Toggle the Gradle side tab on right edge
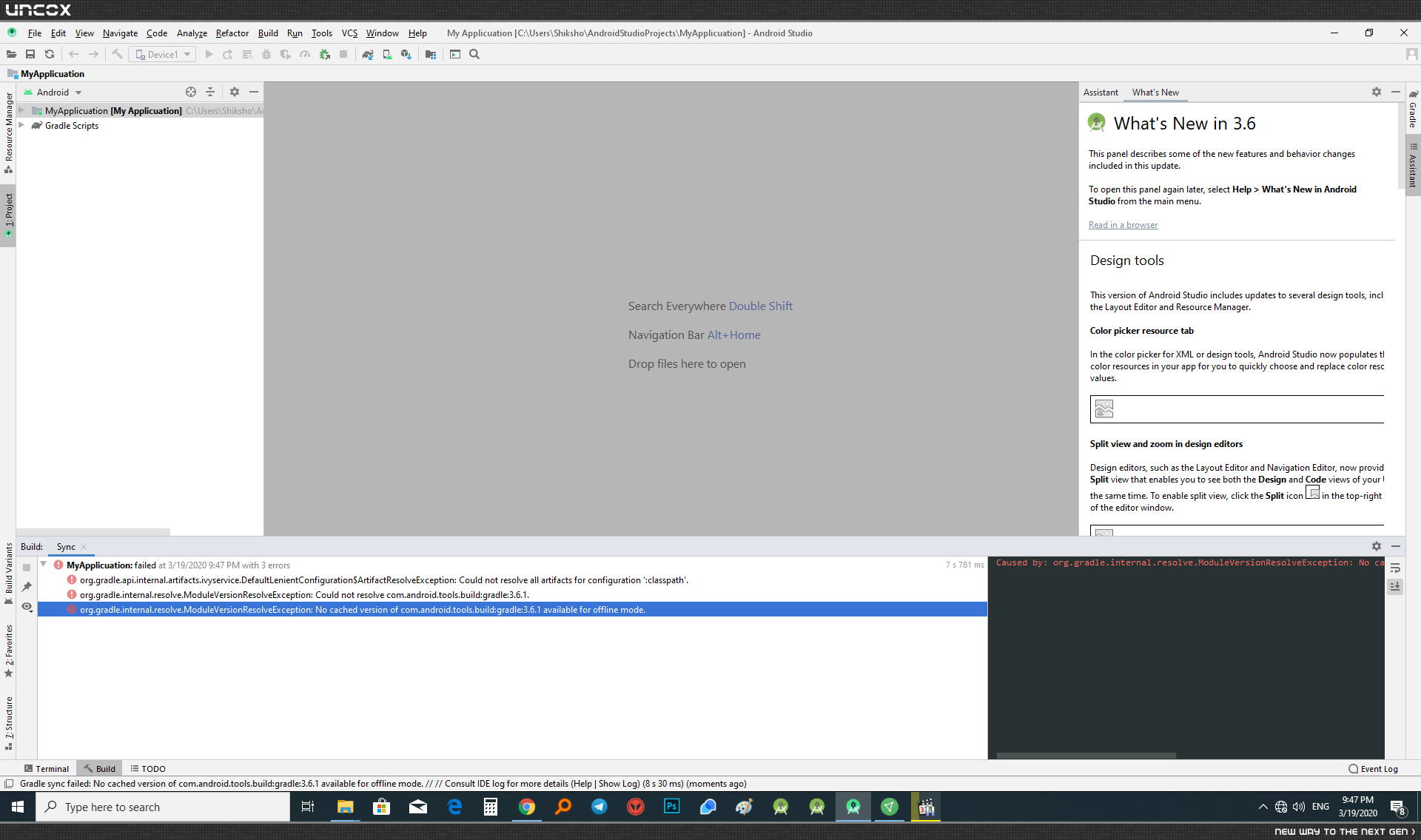Screen dimensions: 1421x840 1413,109
